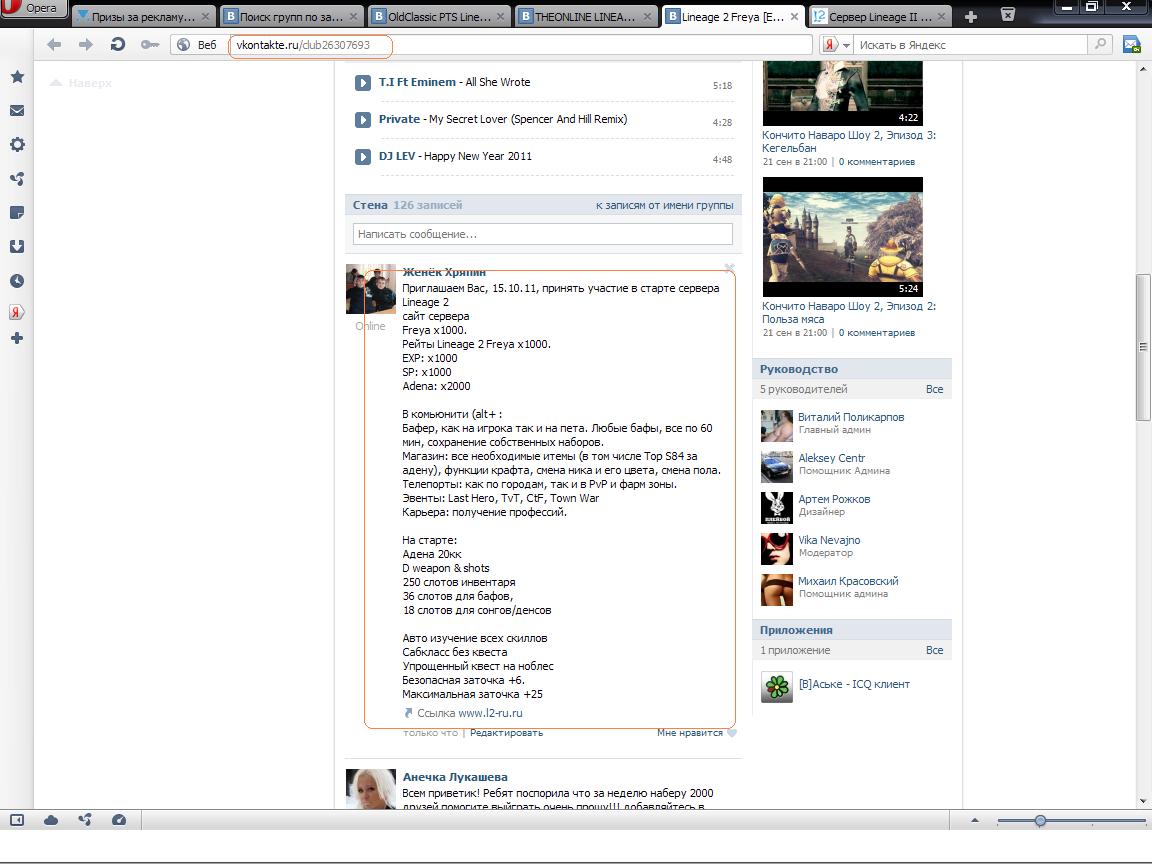1152x864 pixels.
Task: Click 'Мне нравится' on the post
Action: tap(696, 732)
